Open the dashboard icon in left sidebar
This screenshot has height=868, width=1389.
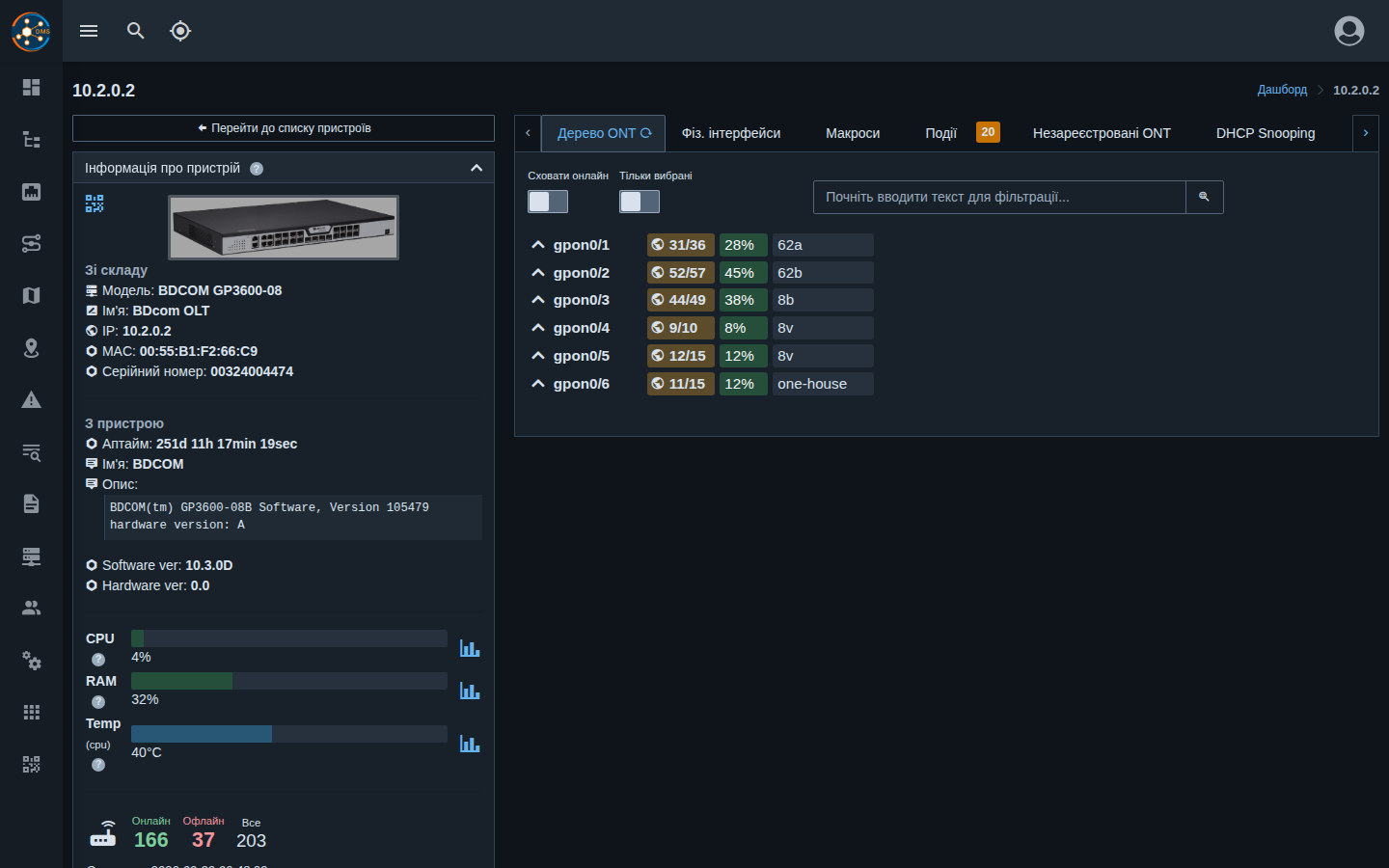31,88
